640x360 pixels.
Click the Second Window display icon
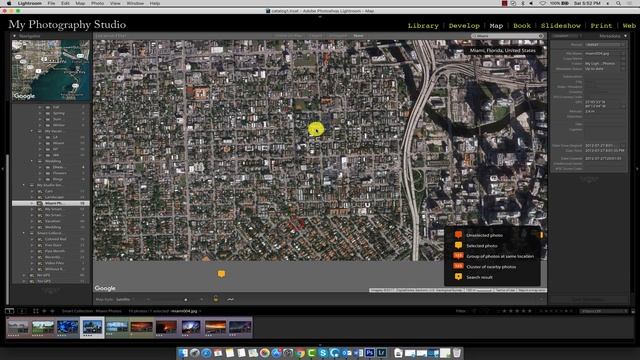[22, 311]
